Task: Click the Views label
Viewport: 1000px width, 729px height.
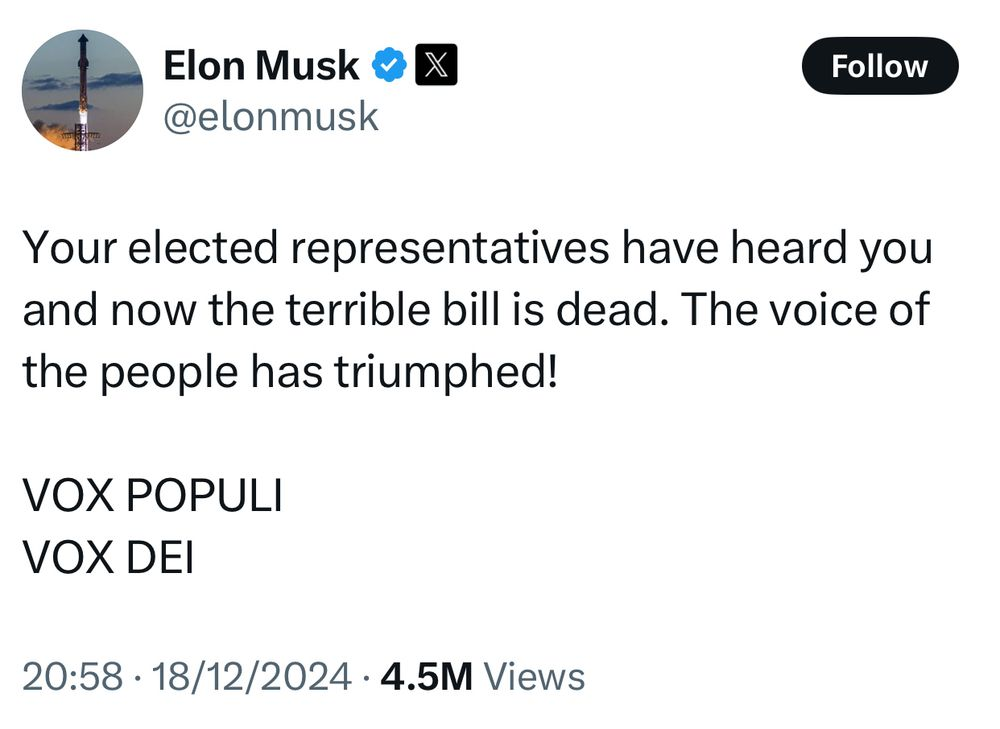Action: tap(534, 676)
